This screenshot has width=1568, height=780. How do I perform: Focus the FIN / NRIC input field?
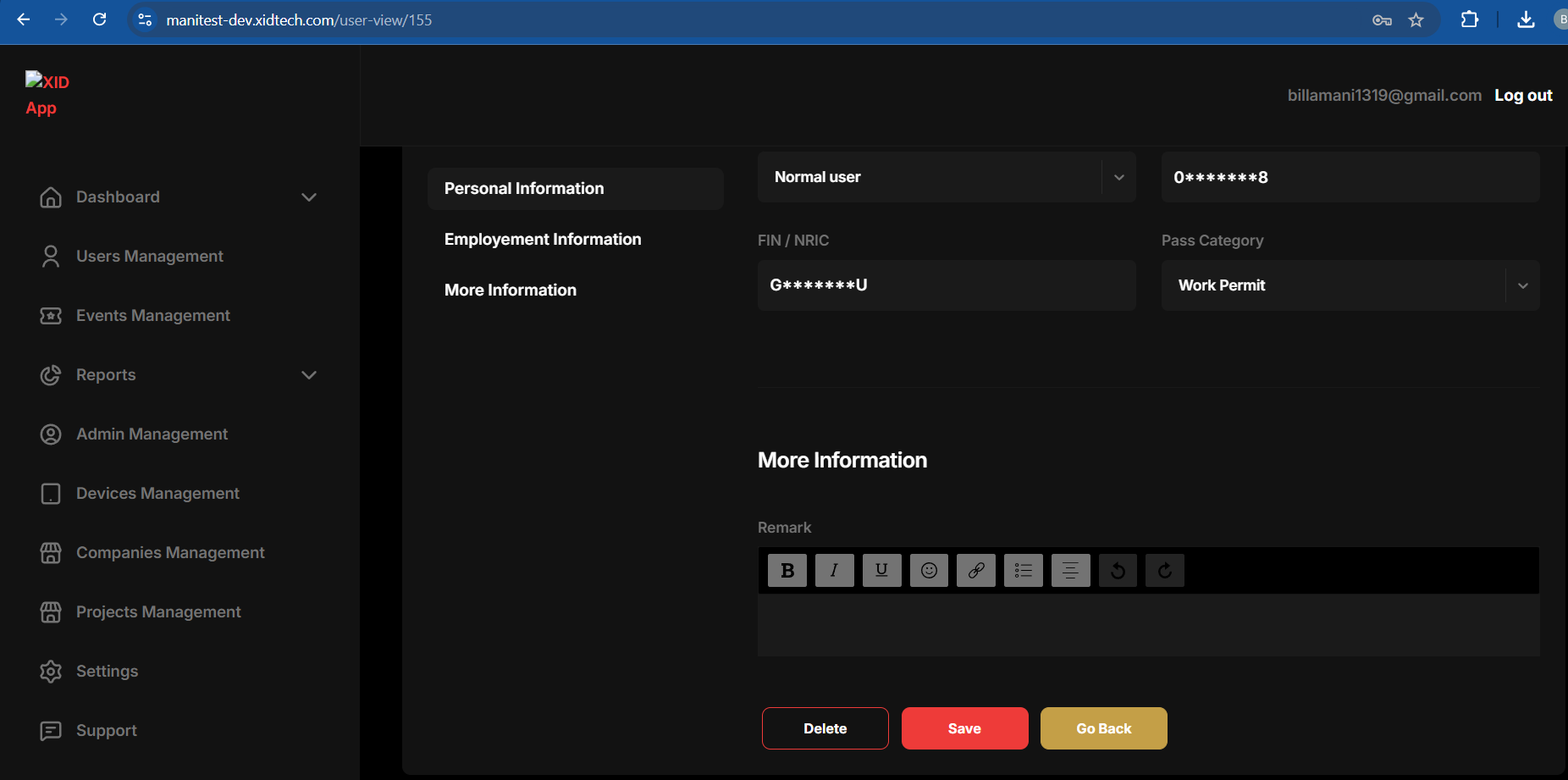(x=946, y=285)
